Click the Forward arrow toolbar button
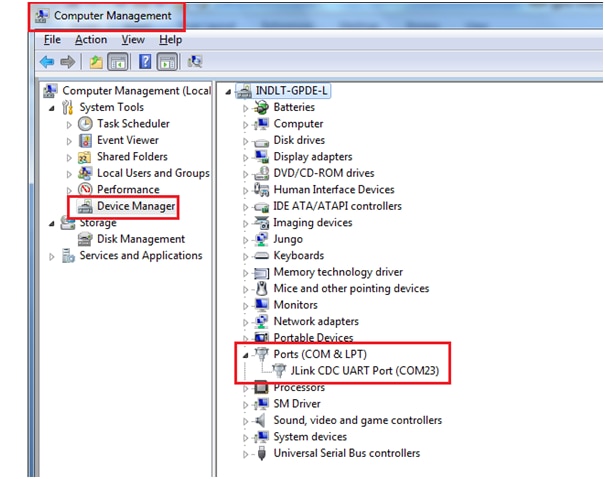This screenshot has height=479, width=605. 68,62
